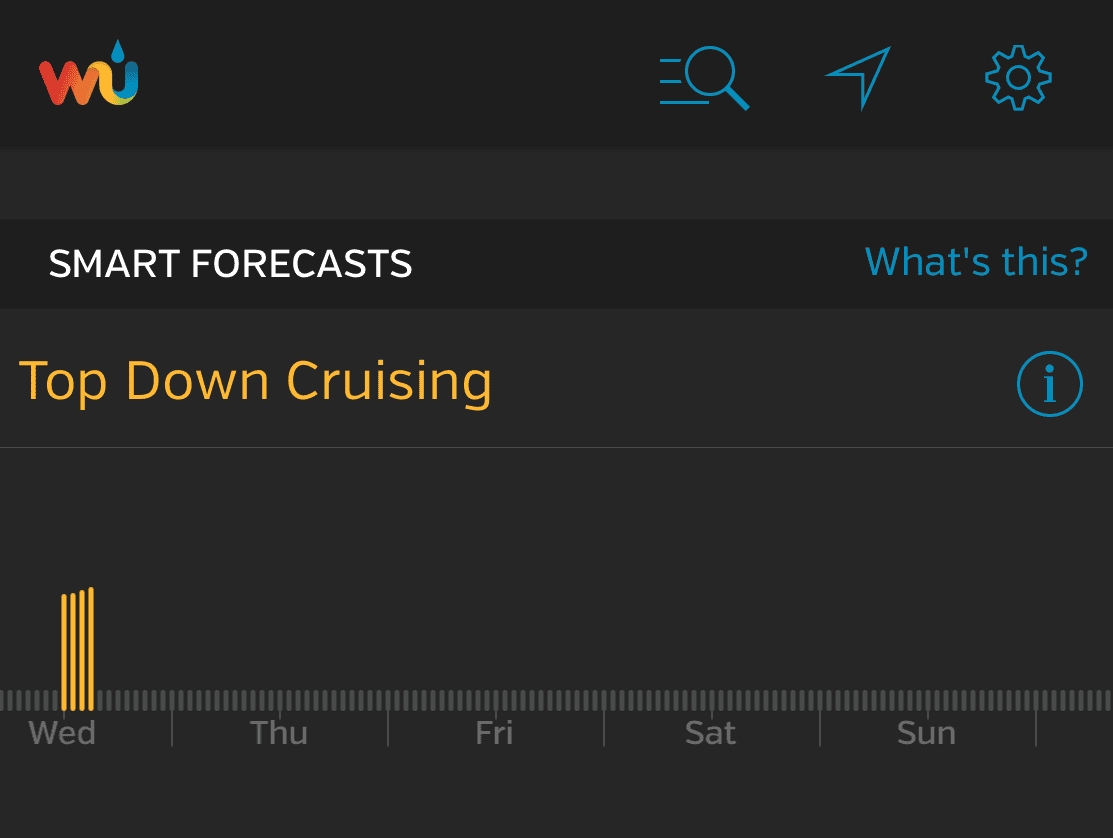Viewport: 1113px width, 838px height.
Task: Click hourly tick strip above Sat
Action: pos(711,700)
